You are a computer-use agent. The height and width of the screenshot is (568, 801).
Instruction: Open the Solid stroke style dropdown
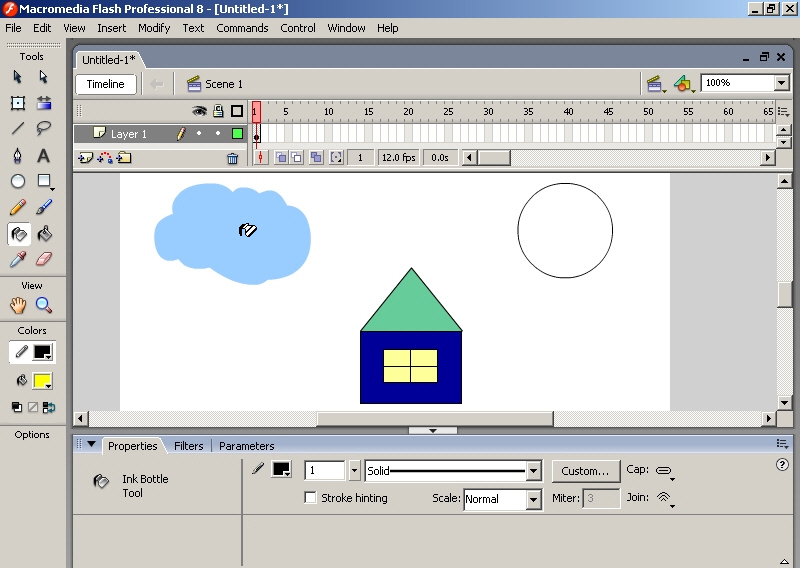[x=533, y=471]
